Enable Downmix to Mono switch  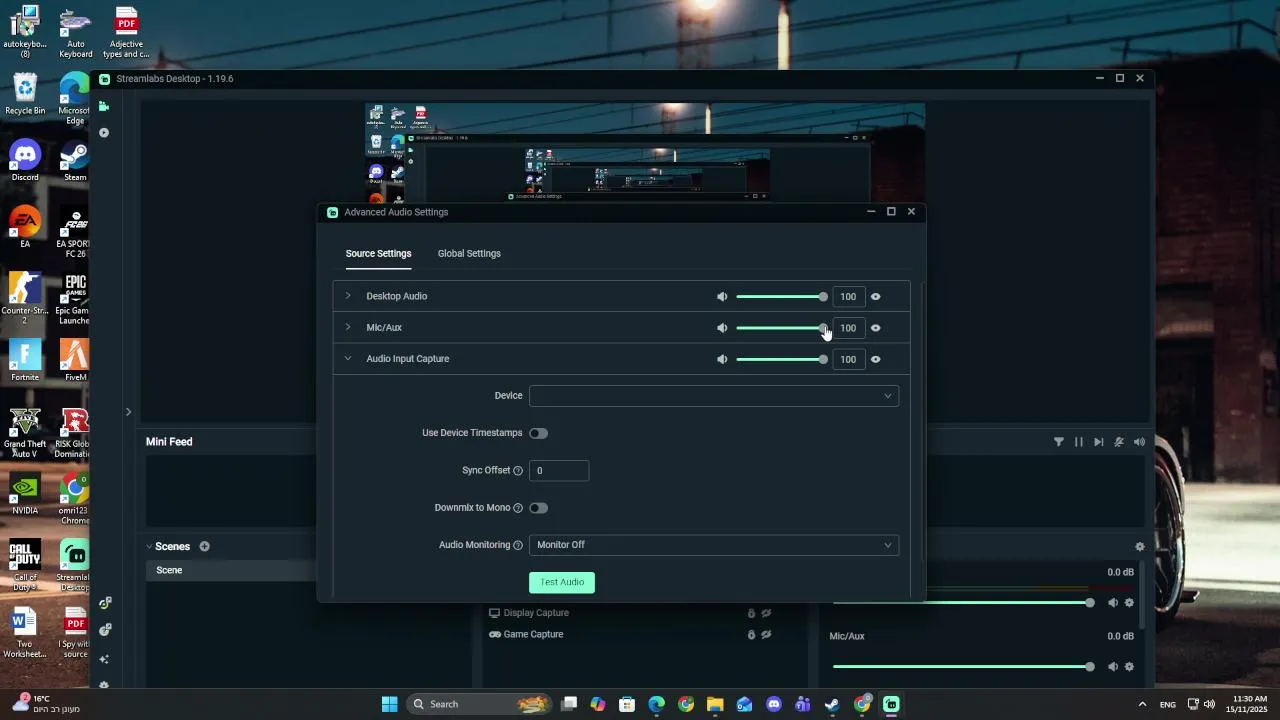[538, 508]
